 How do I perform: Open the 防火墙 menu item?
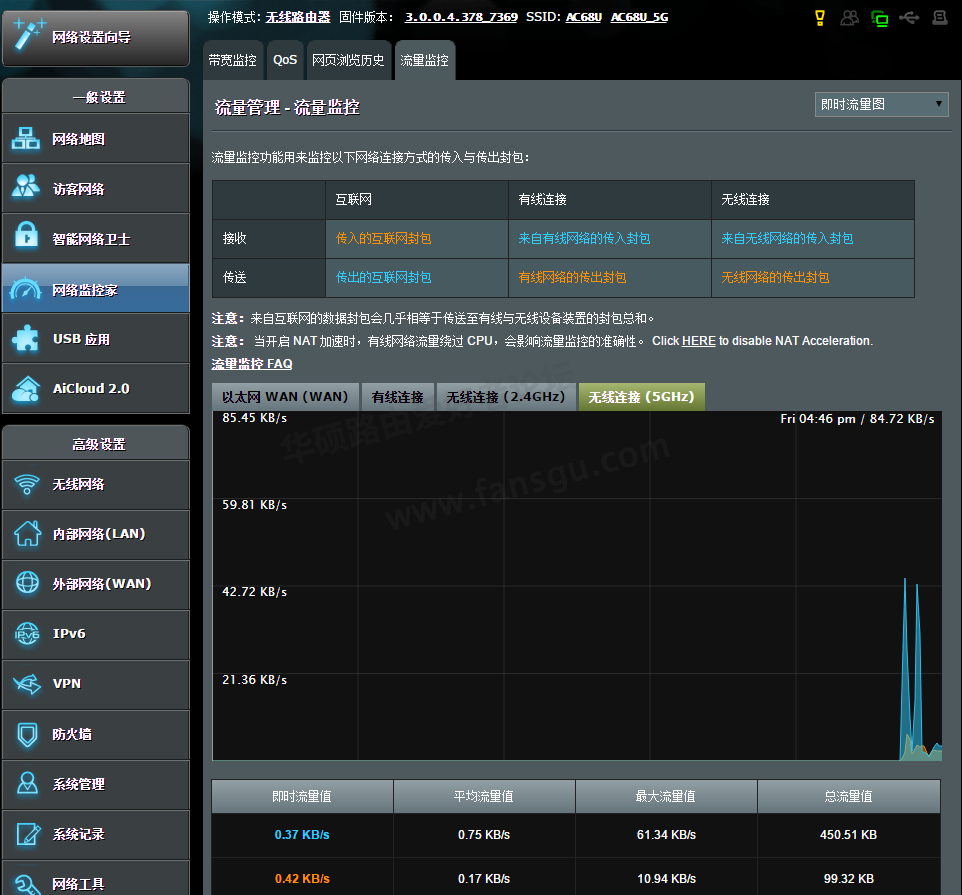click(x=96, y=734)
